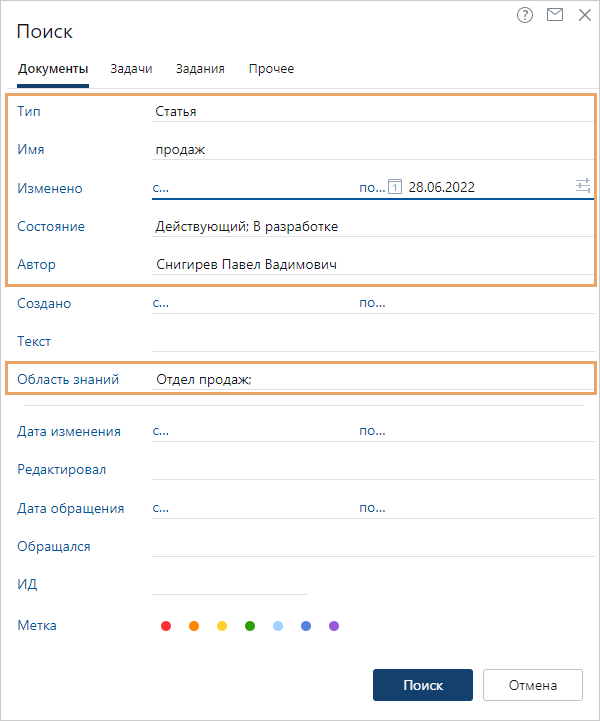Viewport: 600px width, 721px height.
Task: Open the calendar icon beside 28.06.2022
Action: [x=395, y=187]
